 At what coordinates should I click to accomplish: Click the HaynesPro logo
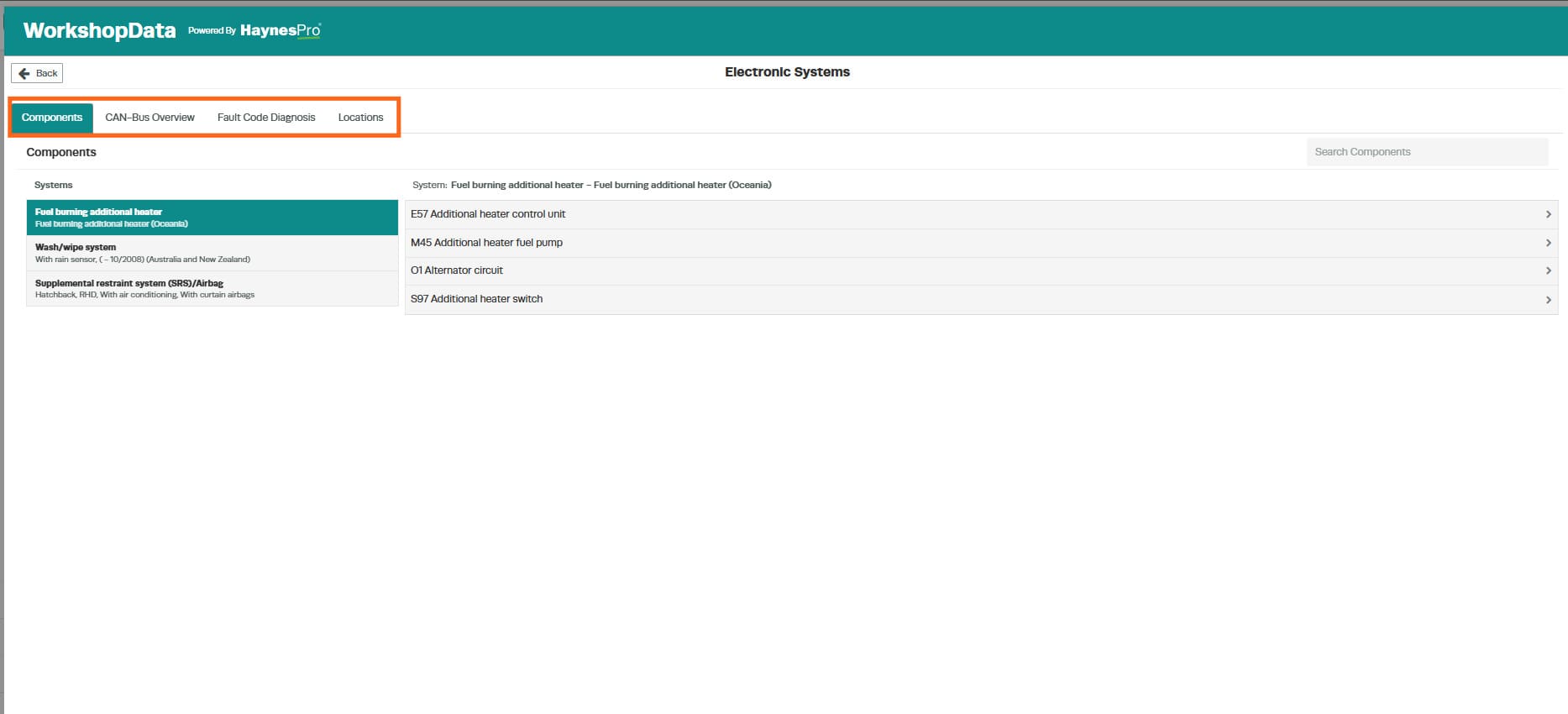pyautogui.click(x=281, y=30)
